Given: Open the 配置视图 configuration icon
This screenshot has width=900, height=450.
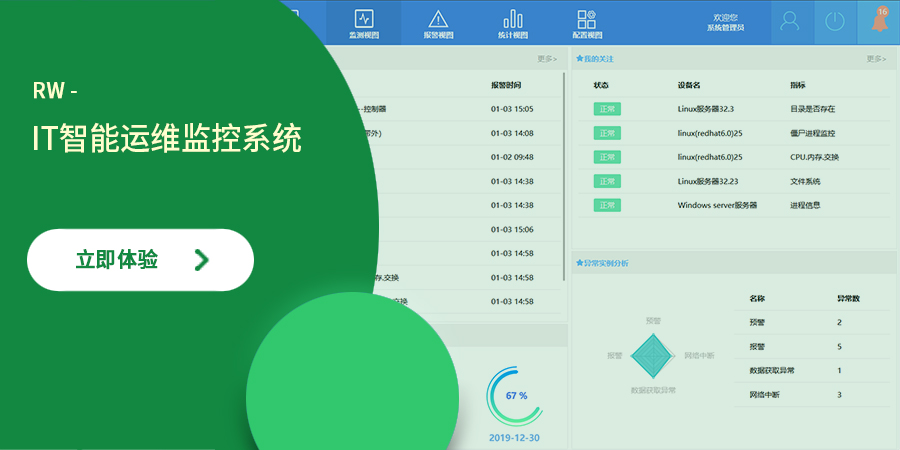Looking at the screenshot, I should tap(586, 22).
